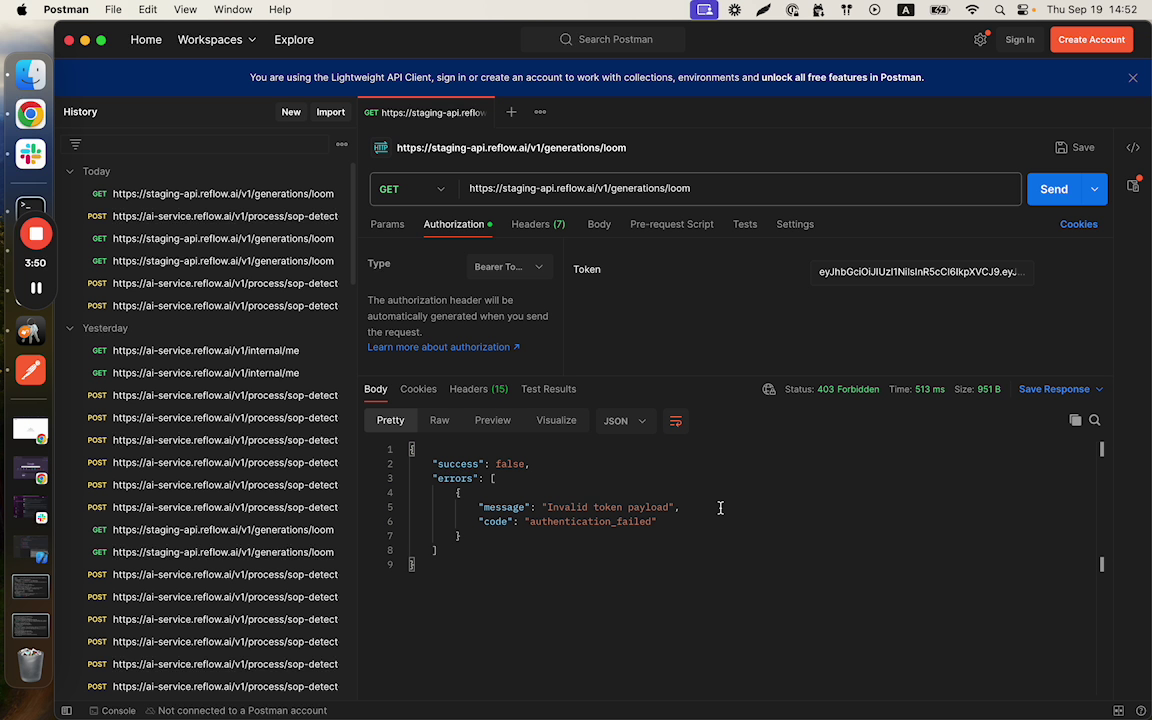Viewport: 1152px width, 720px height.
Task: Switch to the Headers (7) request tab
Action: (x=538, y=224)
